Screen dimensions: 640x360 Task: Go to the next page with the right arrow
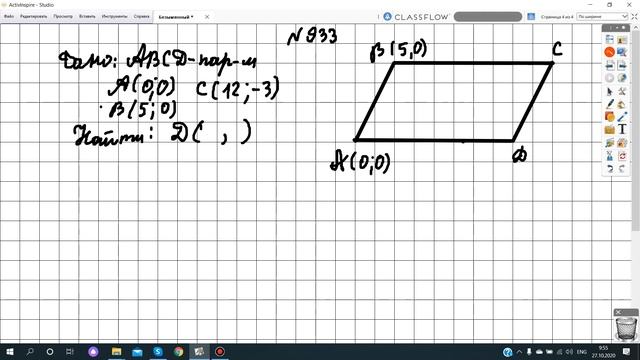point(622,65)
